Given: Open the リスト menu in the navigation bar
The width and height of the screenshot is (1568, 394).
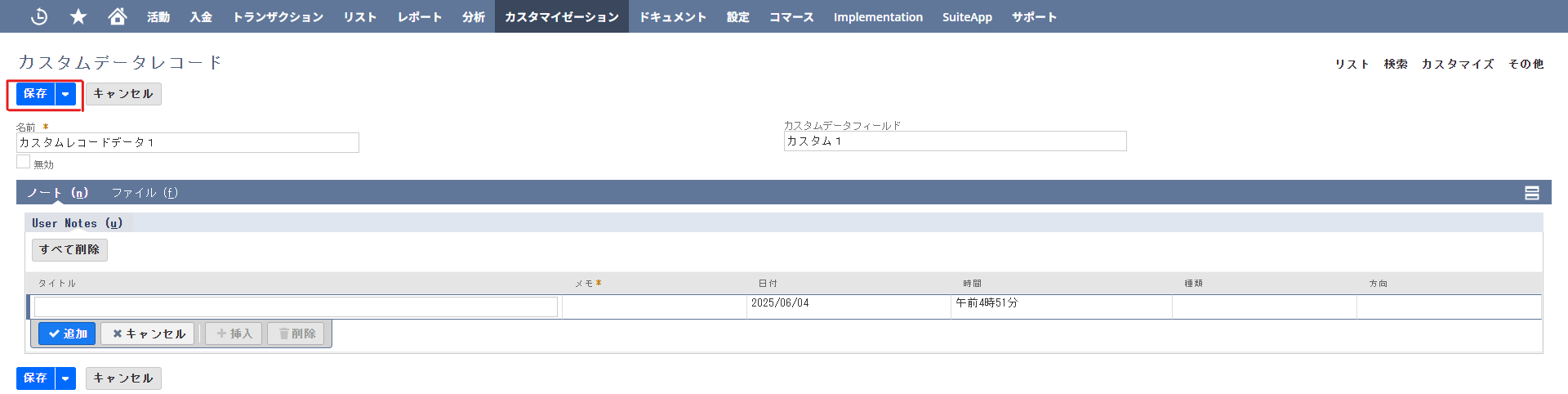Looking at the screenshot, I should 359,16.
